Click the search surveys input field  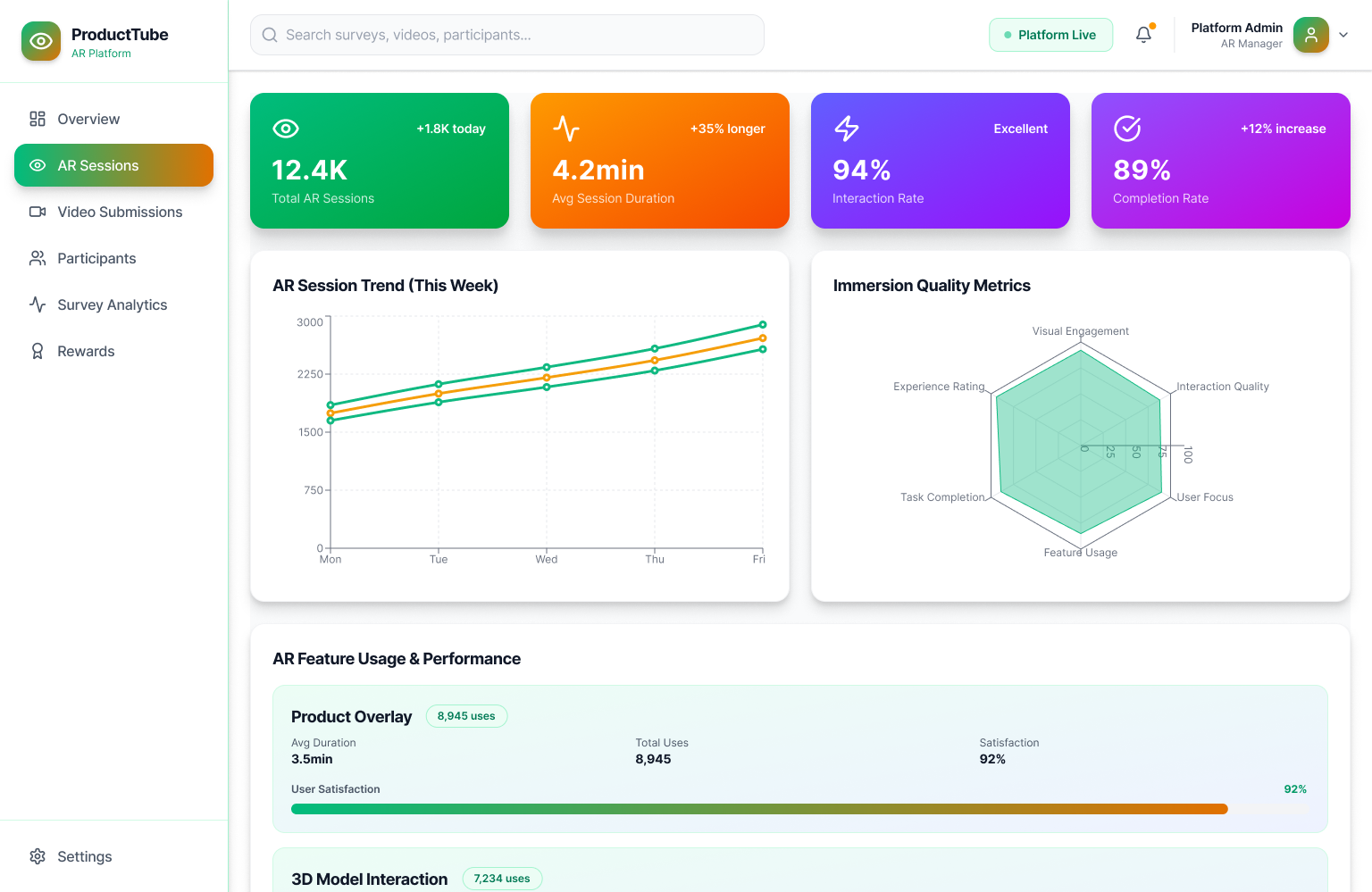point(507,35)
